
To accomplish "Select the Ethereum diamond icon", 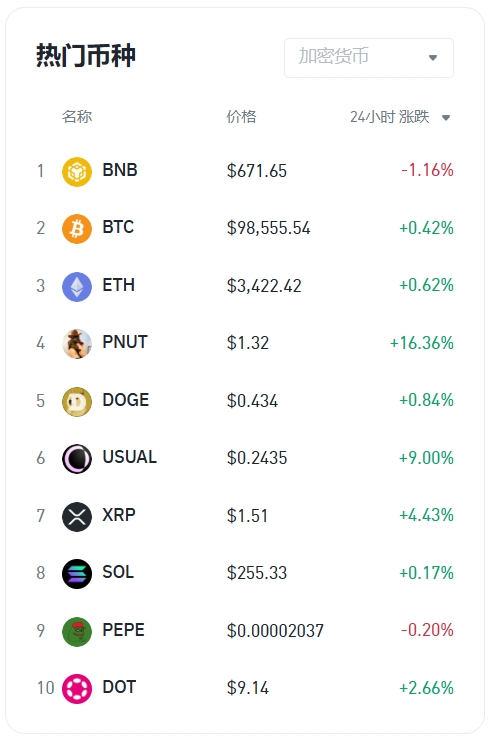I will tap(77, 286).
